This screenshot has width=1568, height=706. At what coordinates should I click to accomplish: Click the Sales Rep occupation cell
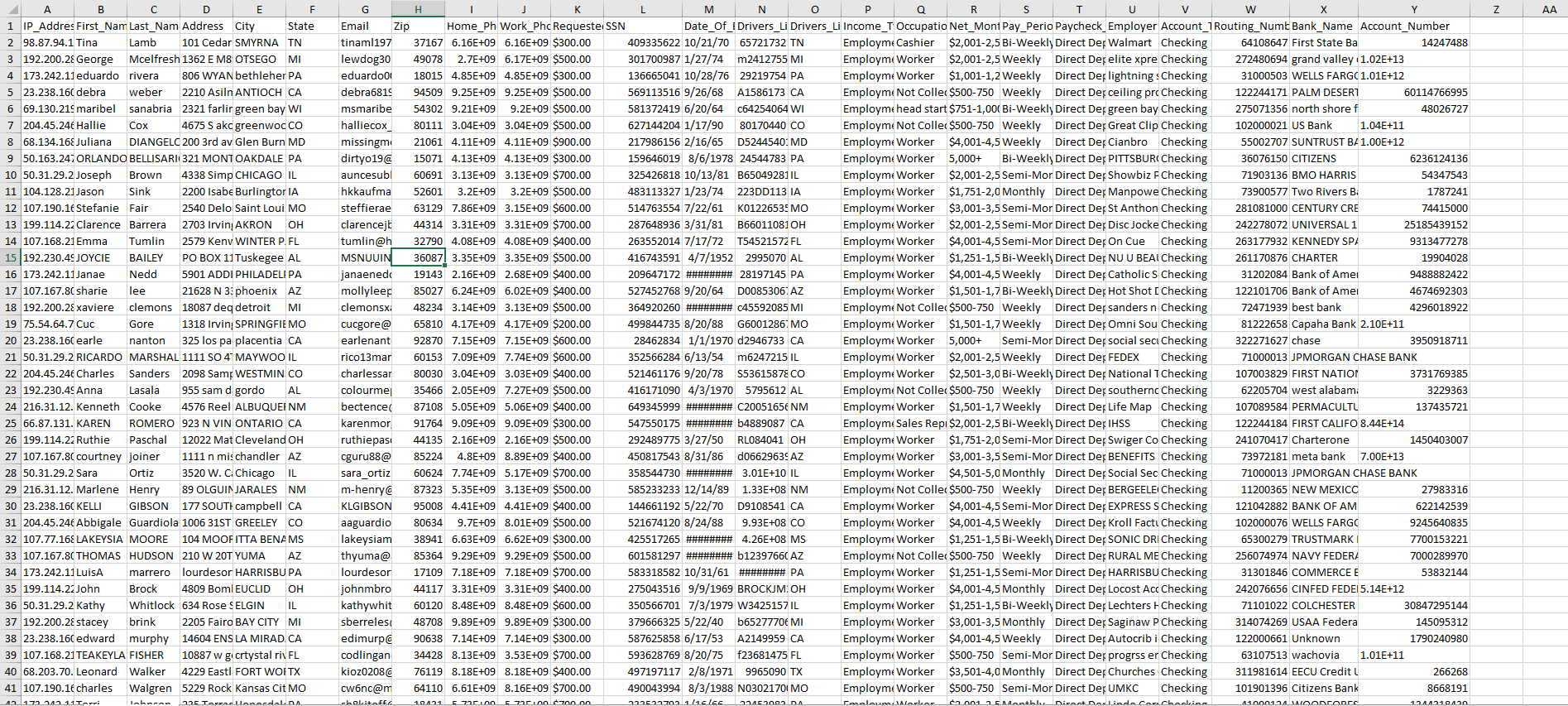[920, 423]
